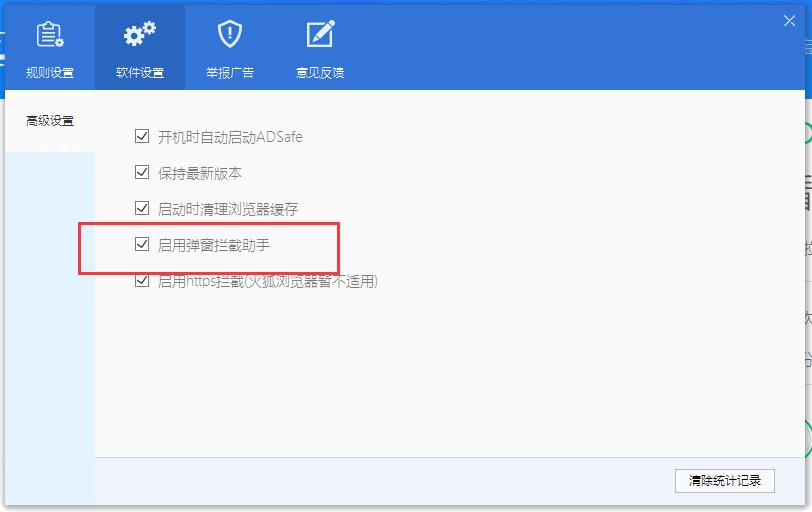This screenshot has height=512, width=812.
Task: Click the 清除统计记录 button
Action: click(724, 480)
